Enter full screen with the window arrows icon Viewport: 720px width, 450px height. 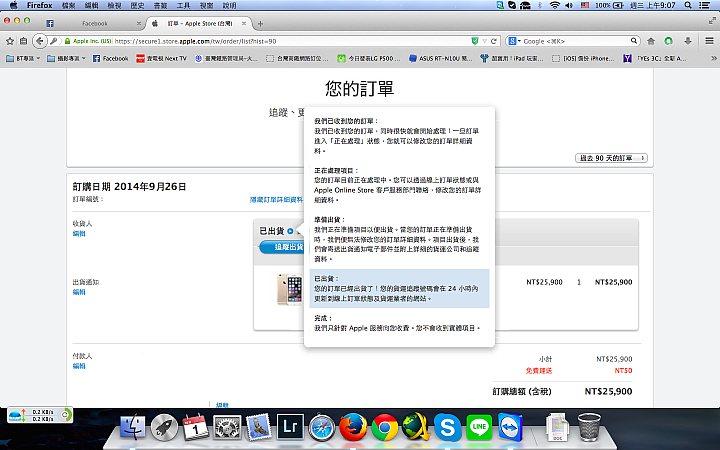(712, 21)
